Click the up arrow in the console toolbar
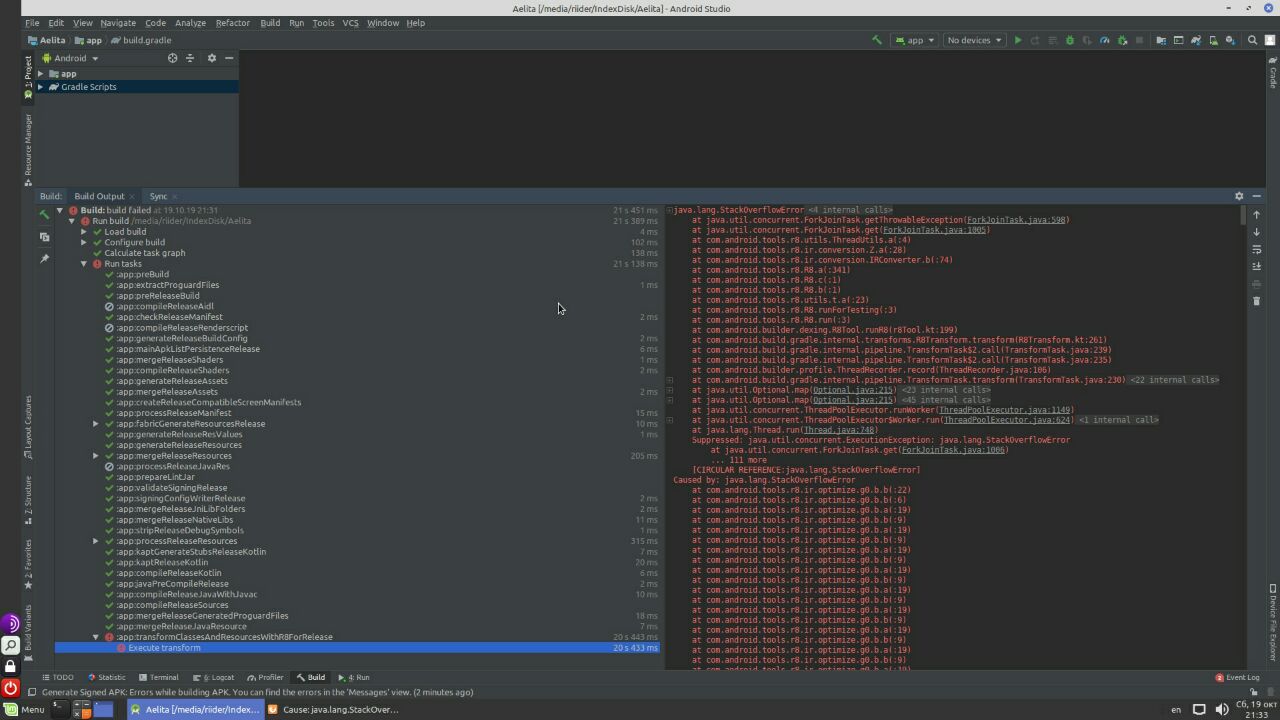1280x720 pixels. (x=1257, y=214)
